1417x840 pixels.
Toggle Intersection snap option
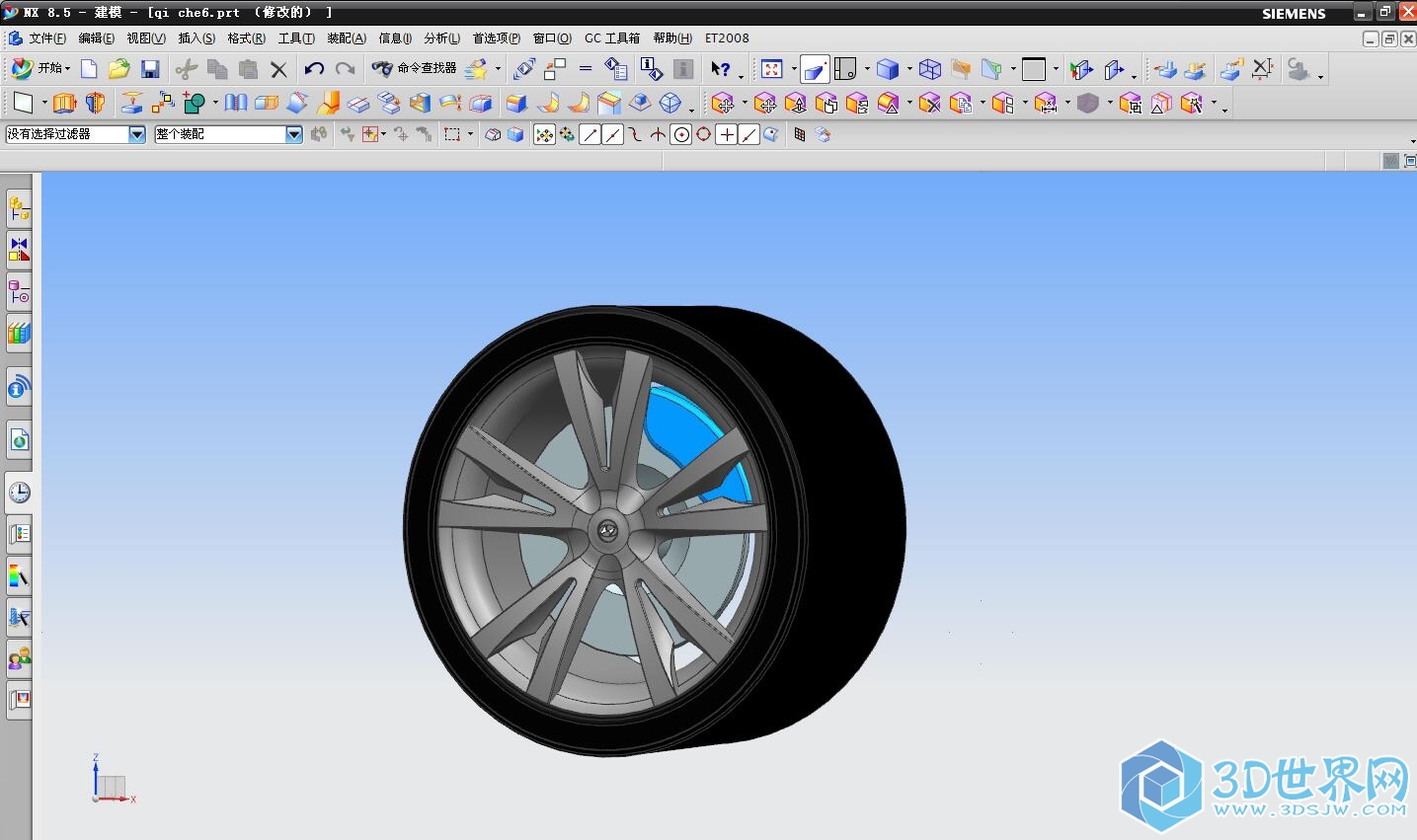(658, 134)
